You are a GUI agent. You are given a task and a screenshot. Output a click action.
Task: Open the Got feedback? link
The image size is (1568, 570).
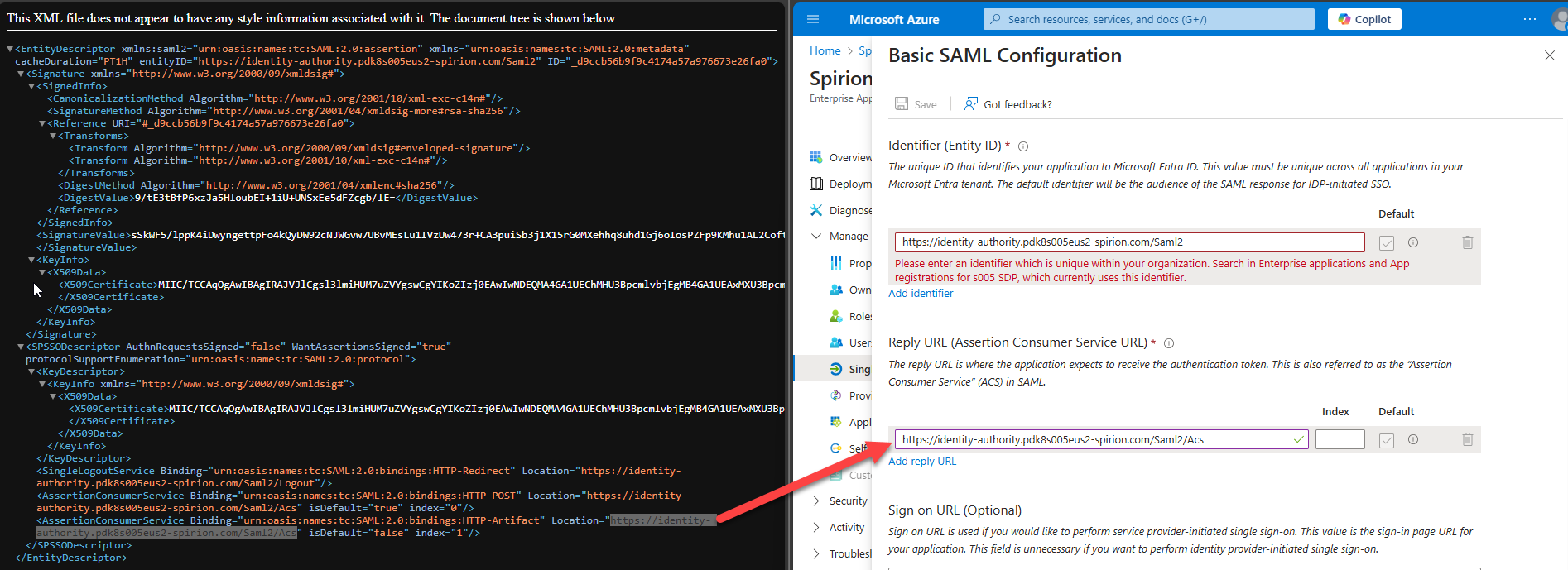[x=1017, y=104]
